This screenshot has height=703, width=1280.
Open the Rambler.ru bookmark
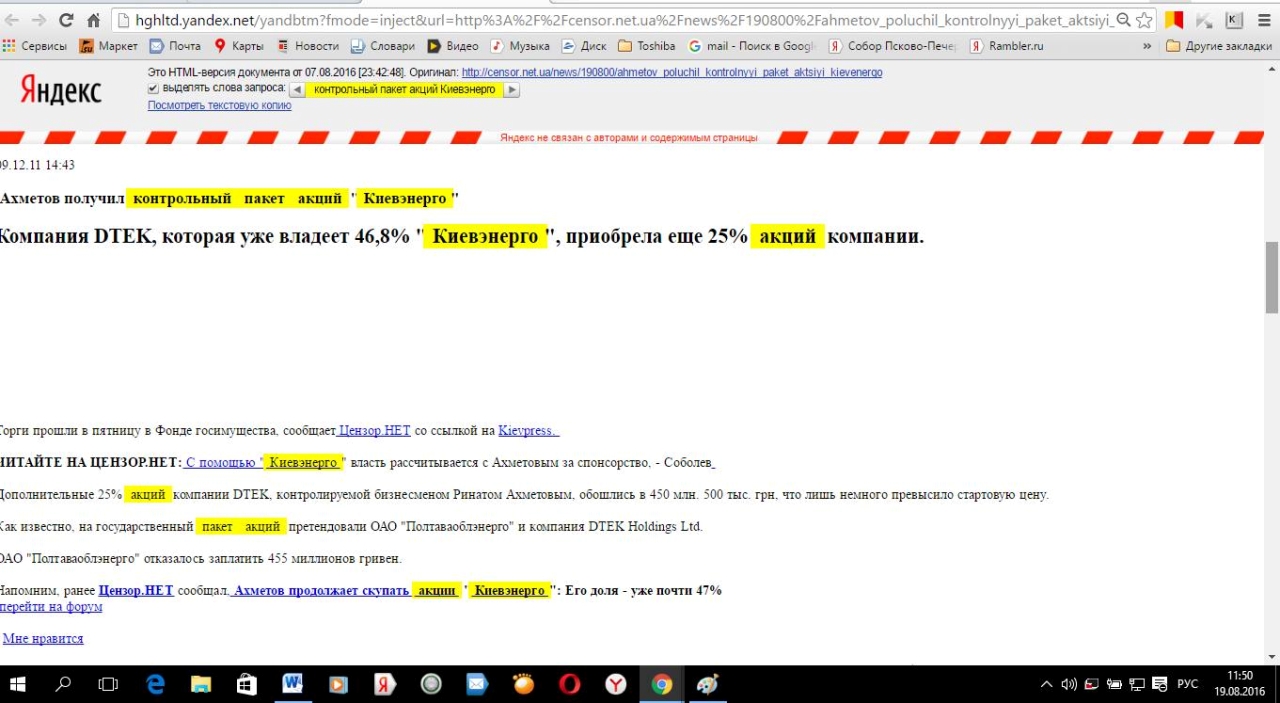[x=1007, y=46]
